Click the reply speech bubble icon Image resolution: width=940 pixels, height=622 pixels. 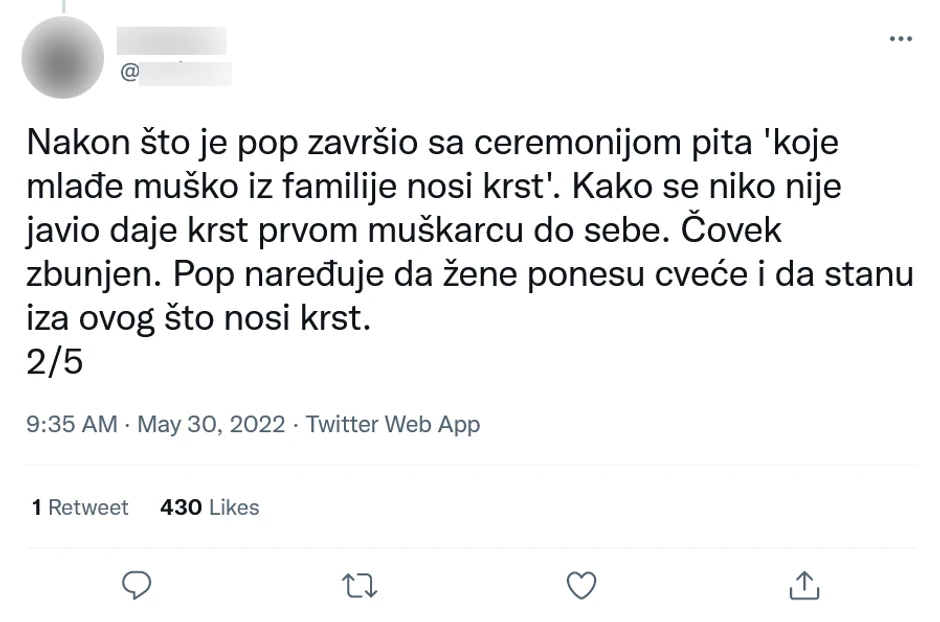click(136, 585)
